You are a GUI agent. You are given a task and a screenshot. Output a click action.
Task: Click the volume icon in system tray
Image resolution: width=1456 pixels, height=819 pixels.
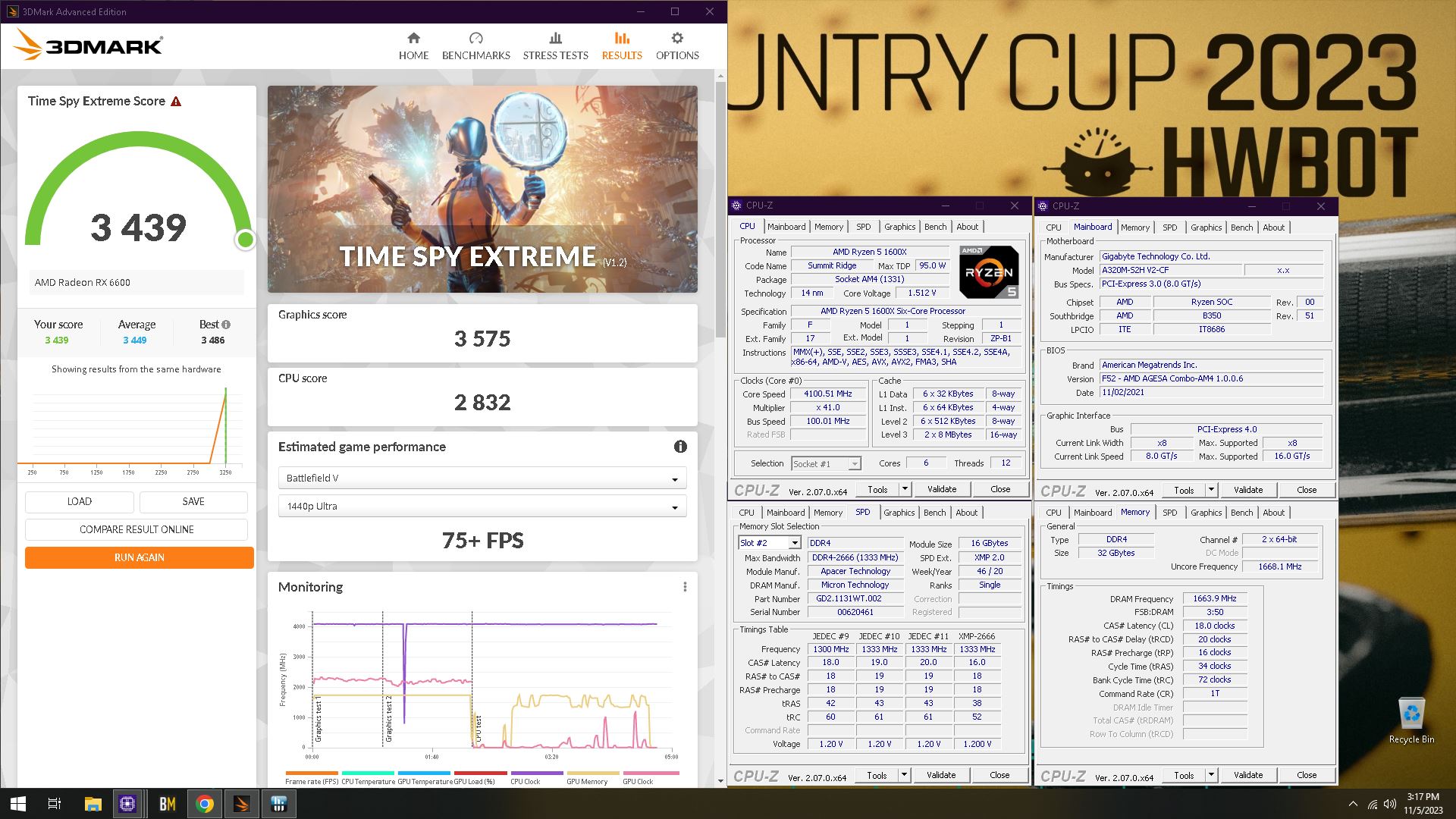(x=1389, y=804)
